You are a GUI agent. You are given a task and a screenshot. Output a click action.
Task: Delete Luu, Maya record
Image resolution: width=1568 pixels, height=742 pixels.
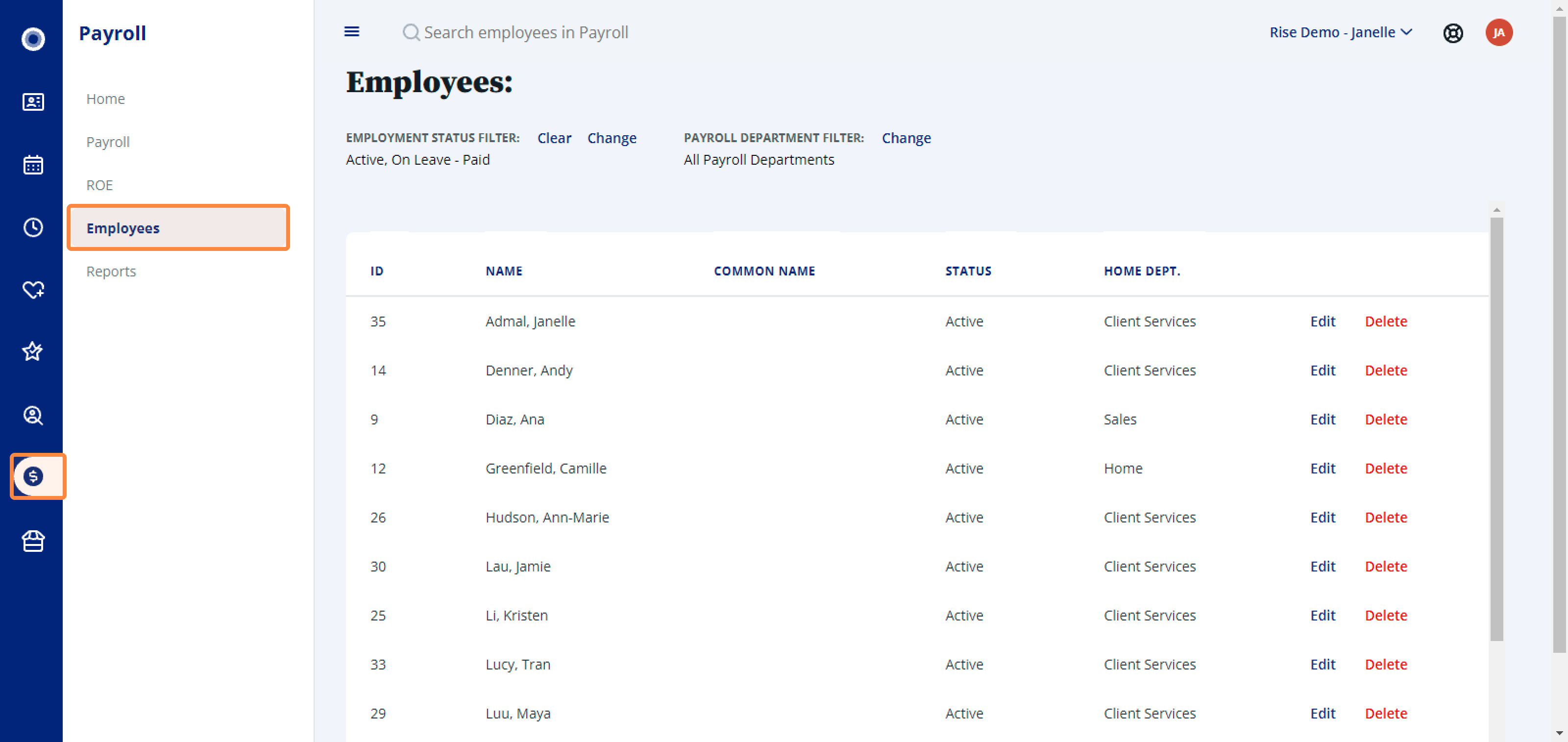(x=1385, y=714)
